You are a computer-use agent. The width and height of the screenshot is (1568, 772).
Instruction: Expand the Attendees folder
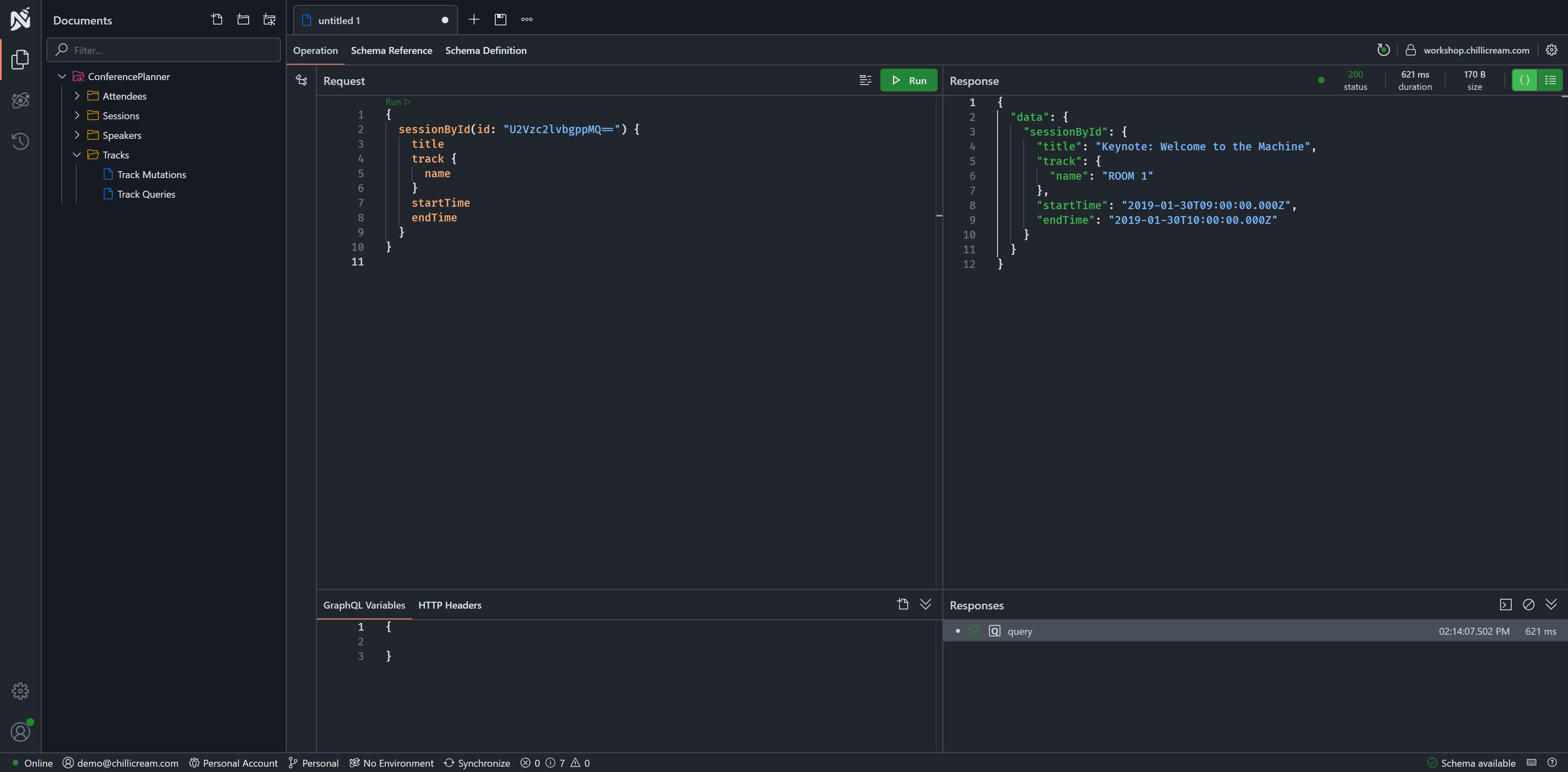tap(77, 96)
